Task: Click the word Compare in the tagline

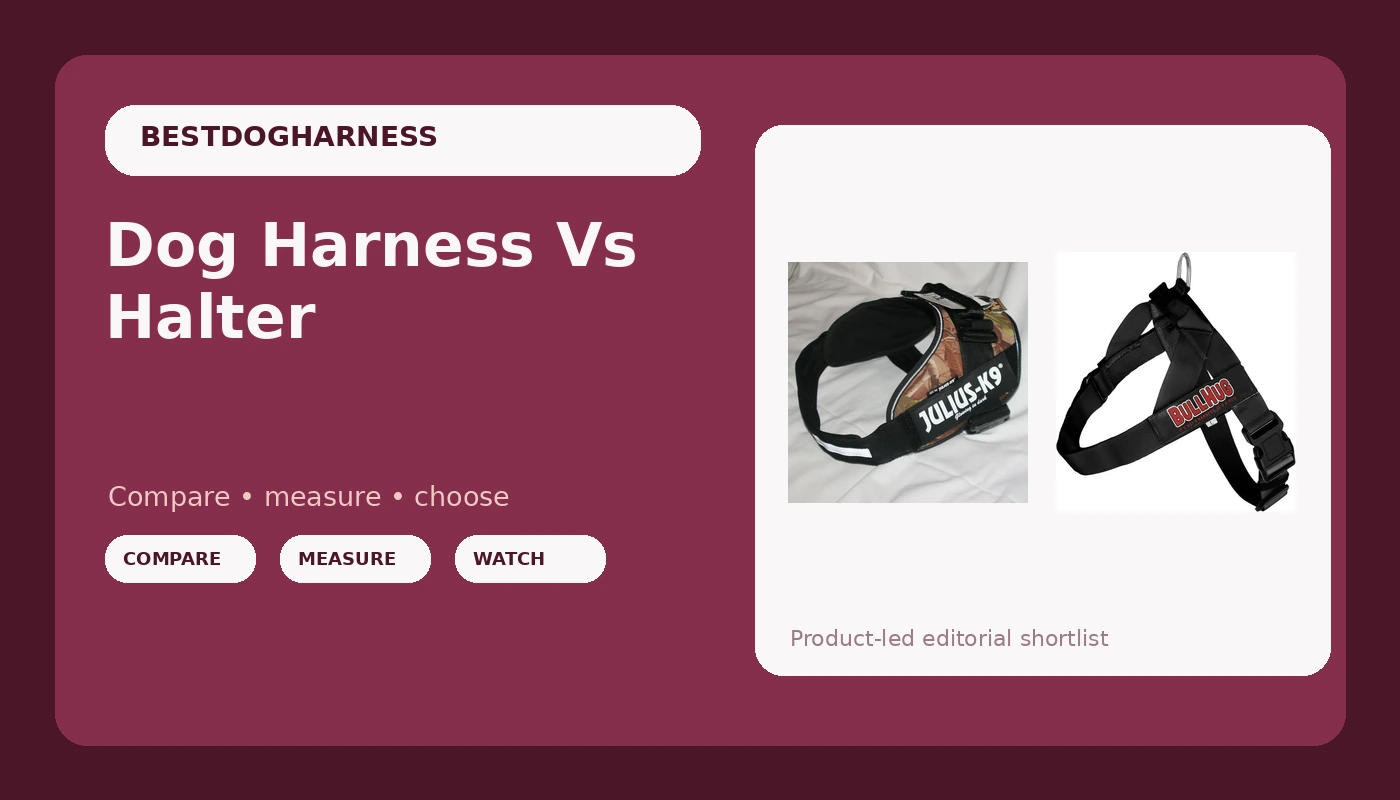Action: (x=169, y=497)
